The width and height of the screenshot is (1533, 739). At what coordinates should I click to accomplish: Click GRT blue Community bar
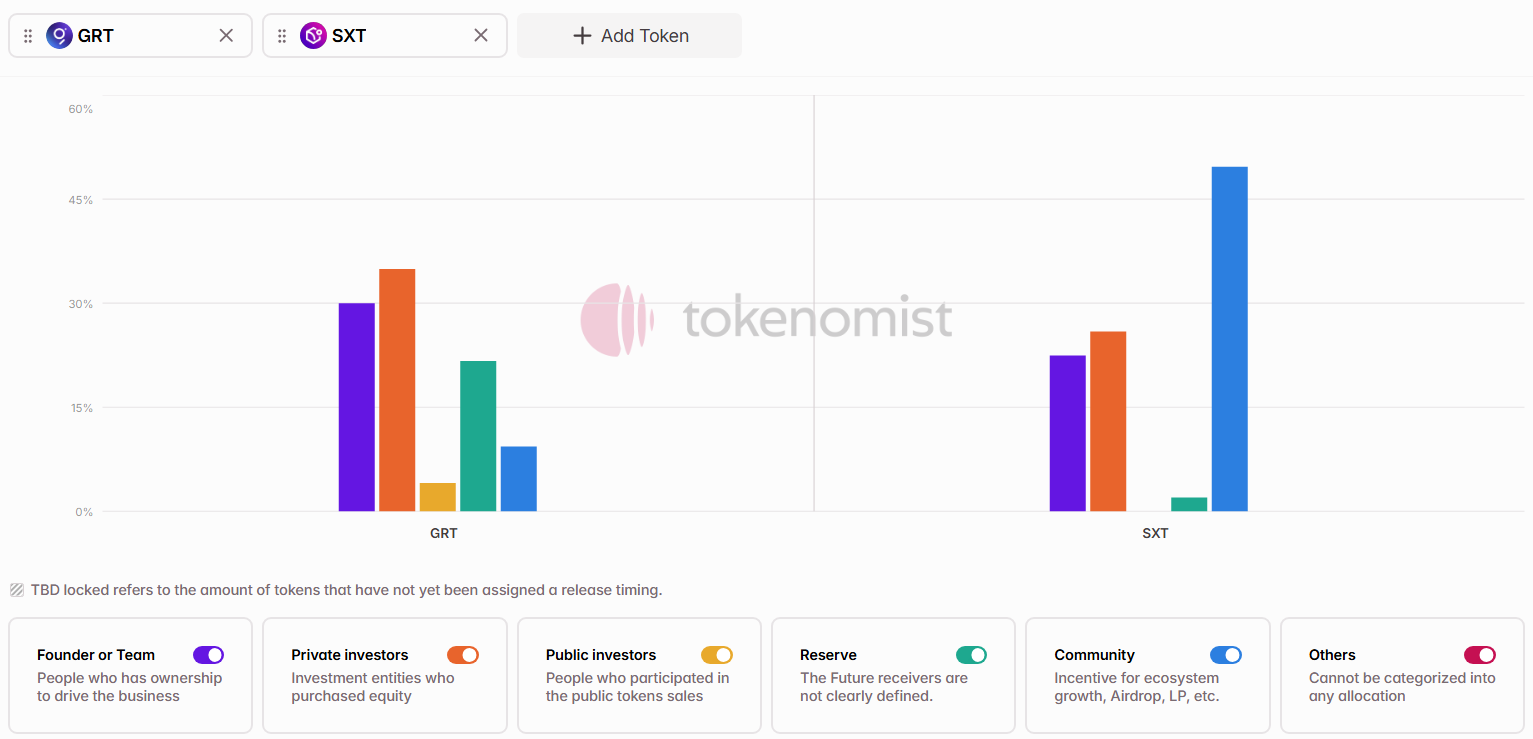519,479
